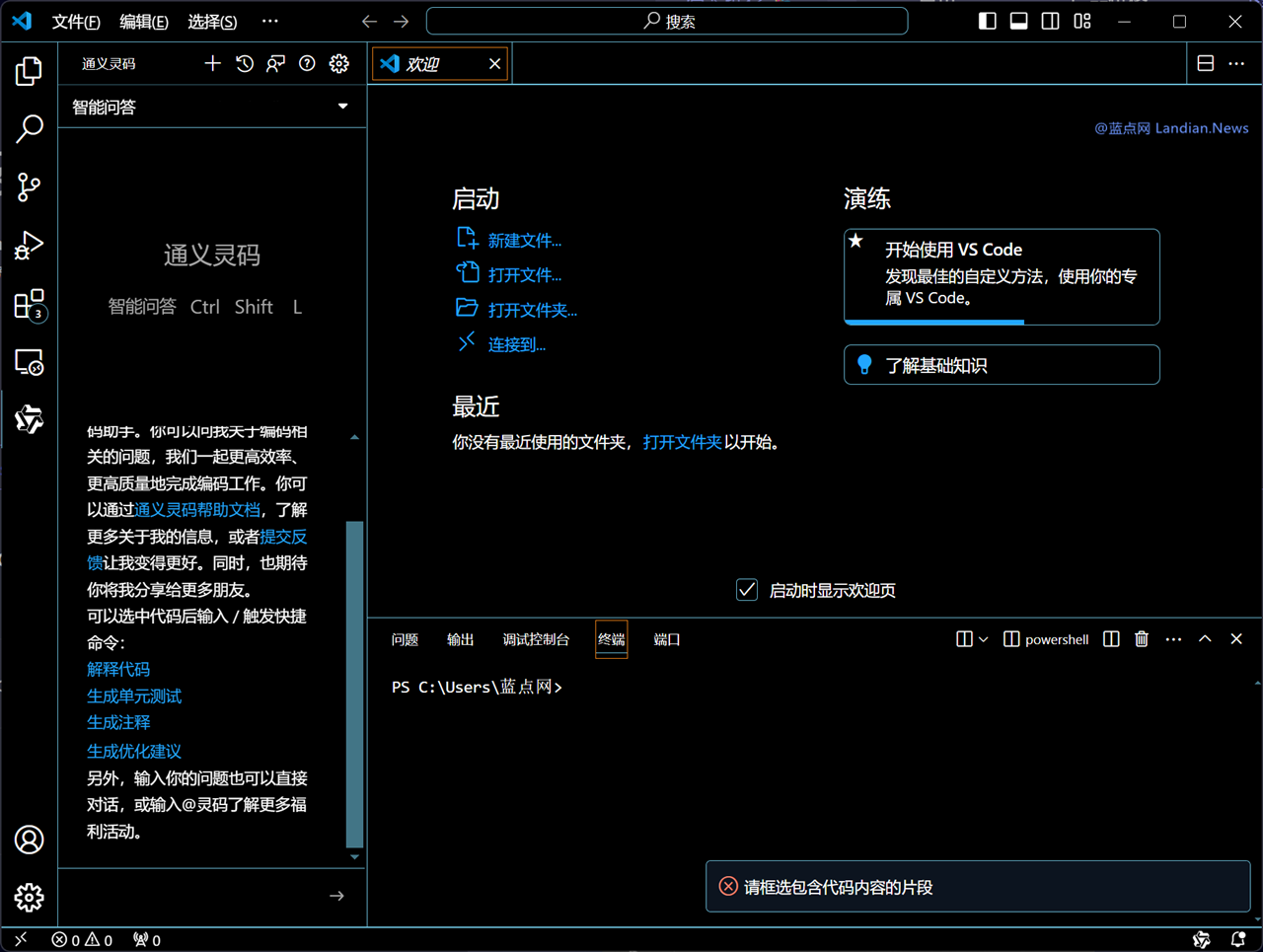
Task: Send message with the arrow button
Action: (x=336, y=896)
